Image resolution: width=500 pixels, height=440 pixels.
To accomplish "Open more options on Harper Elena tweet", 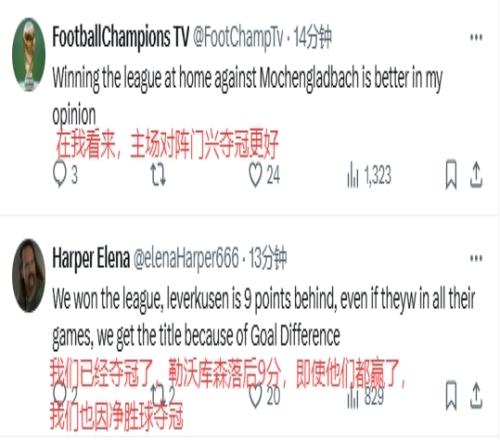I will click(476, 258).
